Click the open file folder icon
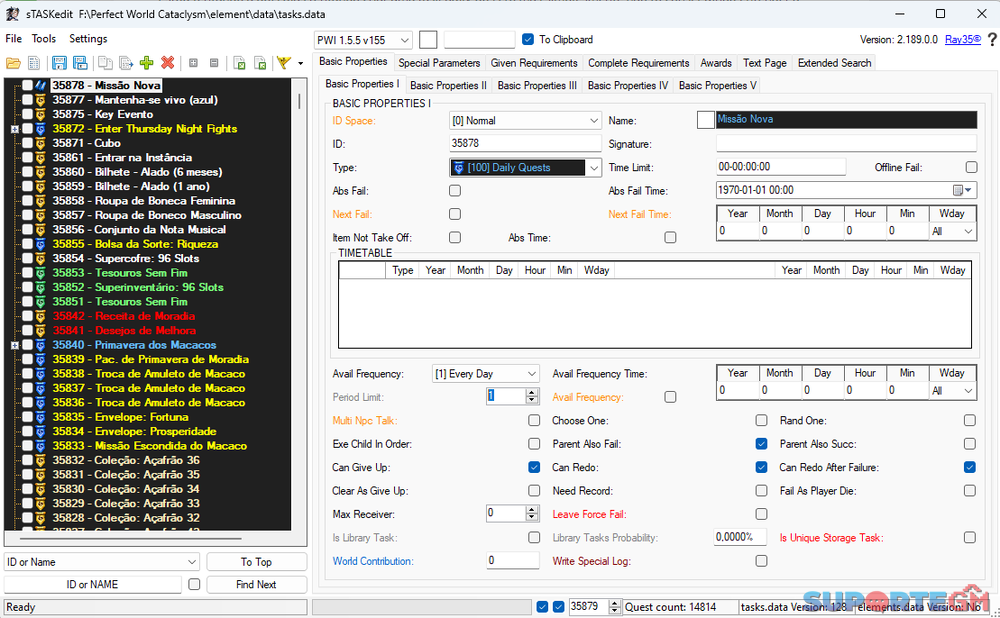The height and width of the screenshot is (618, 1000). [13, 63]
